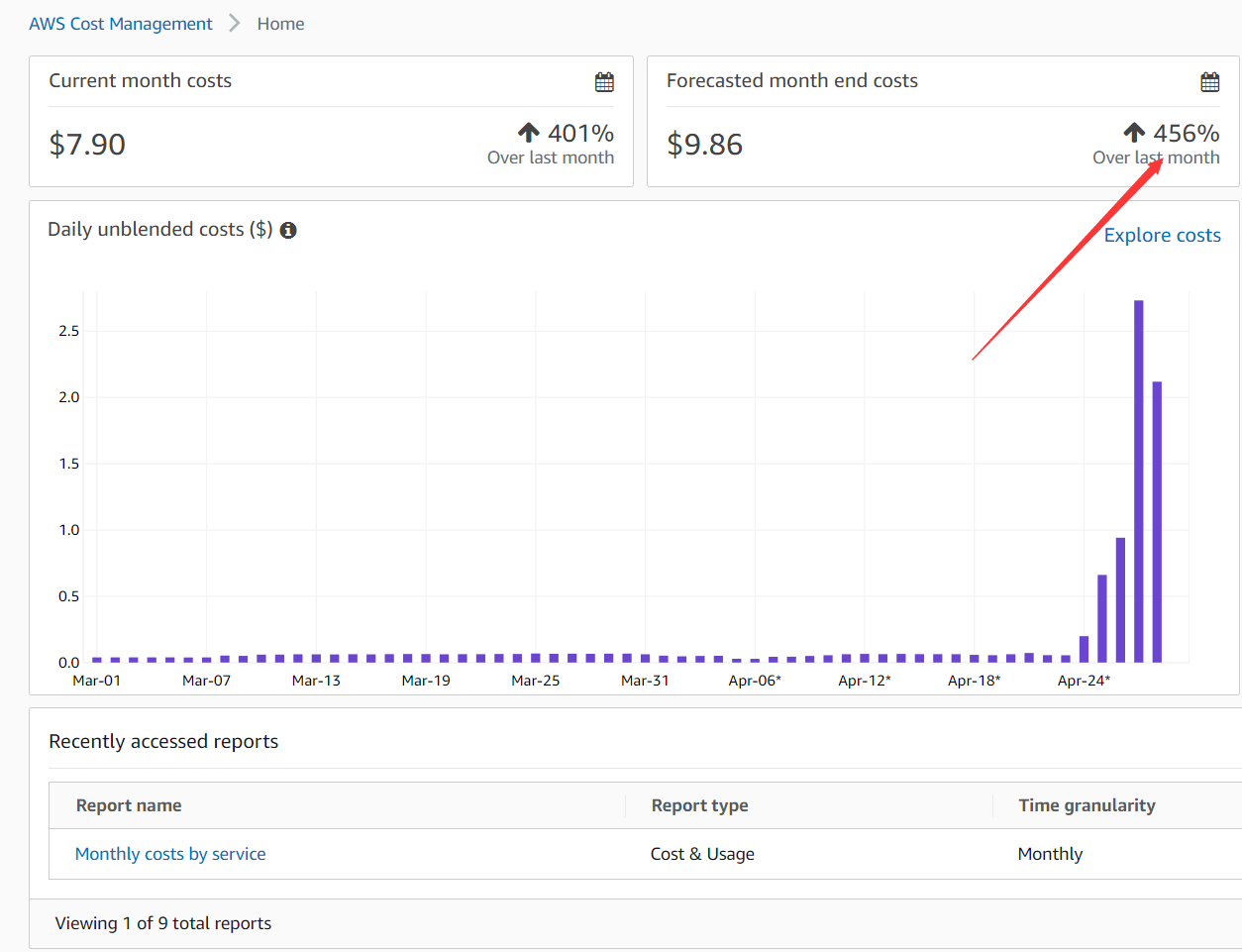Click the Mar-31 axis label

pyautogui.click(x=645, y=681)
